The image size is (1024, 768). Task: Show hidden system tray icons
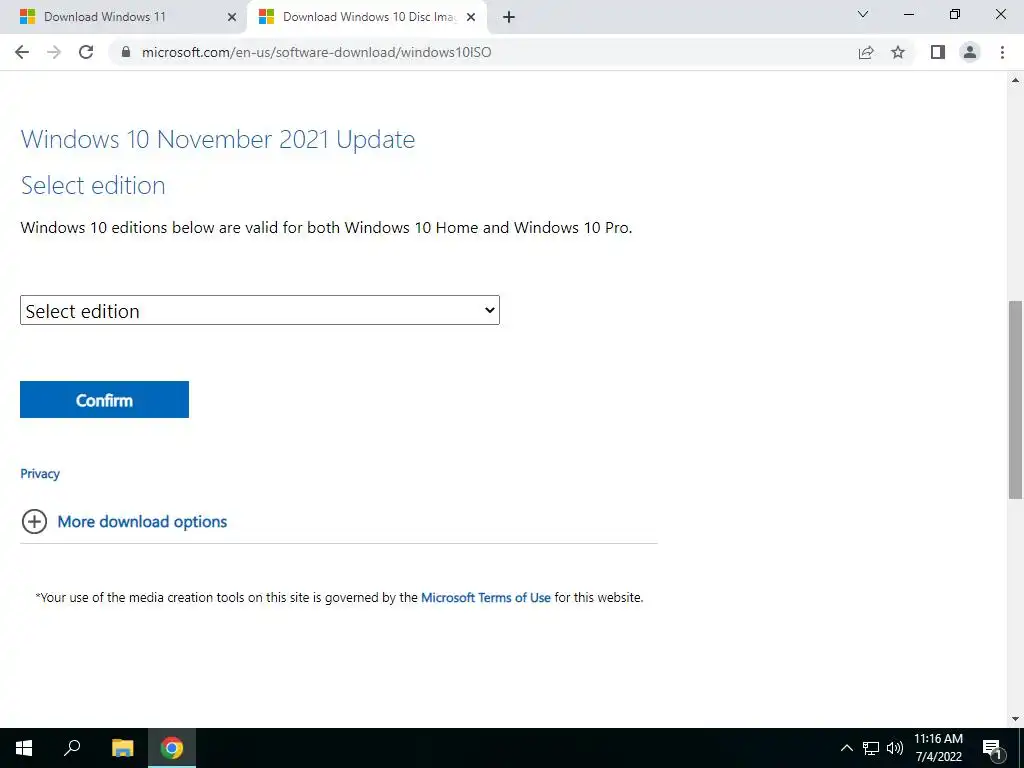846,748
